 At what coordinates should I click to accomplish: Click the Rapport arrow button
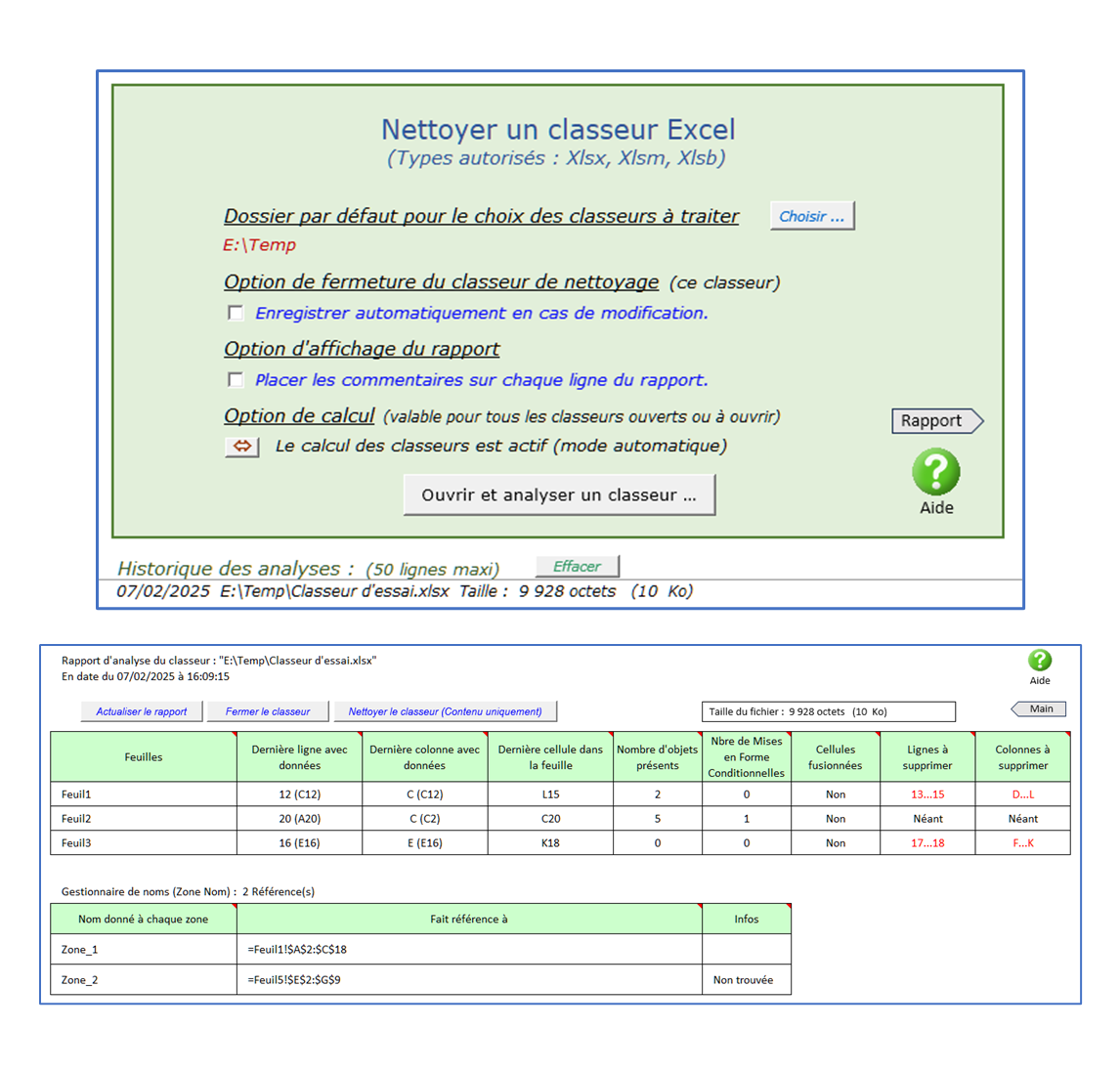[x=936, y=421]
